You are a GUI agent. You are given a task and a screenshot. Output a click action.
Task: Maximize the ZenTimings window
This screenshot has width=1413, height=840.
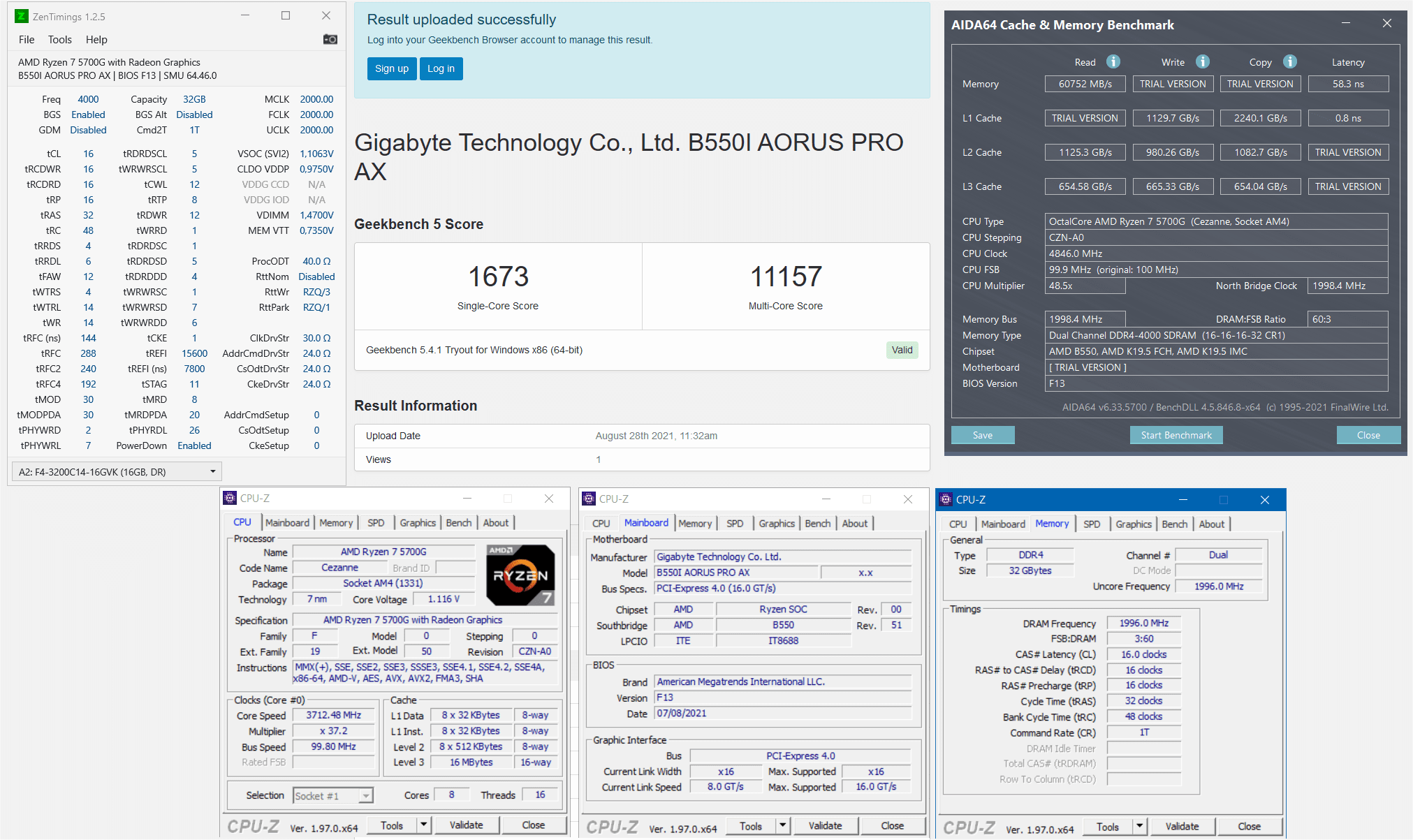(286, 15)
